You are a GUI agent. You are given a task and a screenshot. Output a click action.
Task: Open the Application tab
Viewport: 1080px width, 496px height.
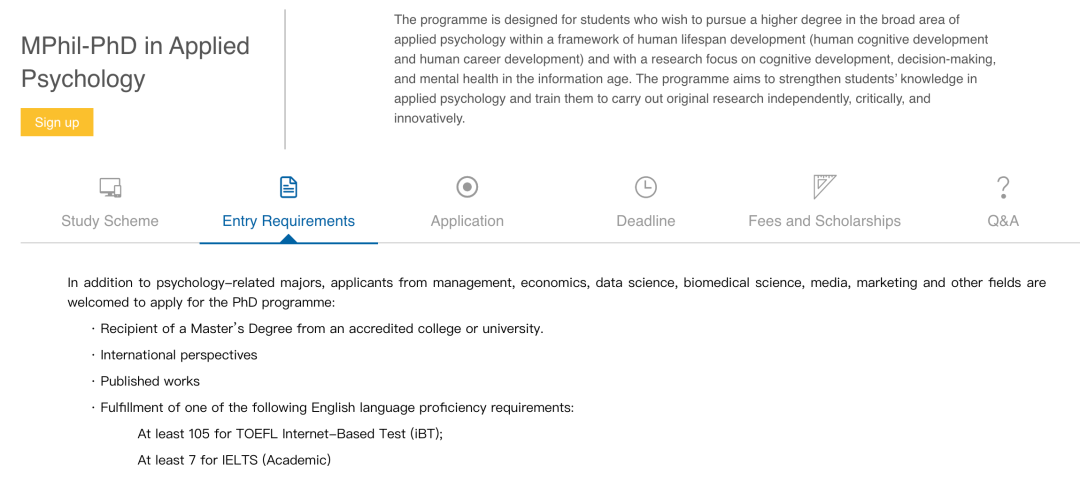pyautogui.click(x=467, y=221)
